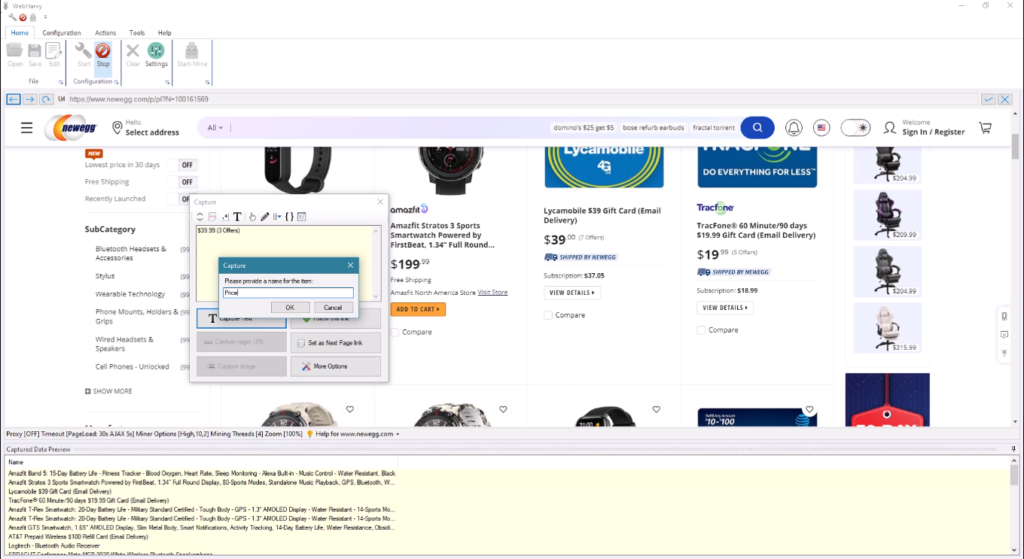
Task: Expand View Details for Tracfone gift card
Action: point(726,307)
